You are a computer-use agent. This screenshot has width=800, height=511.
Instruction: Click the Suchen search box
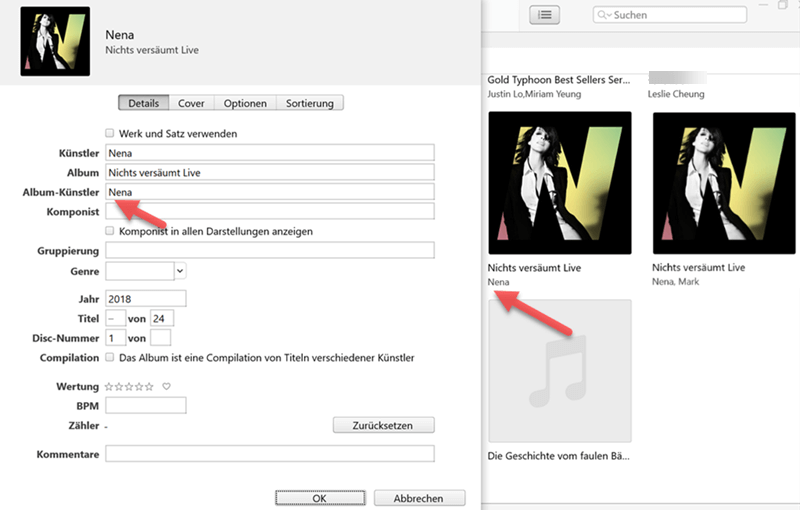[x=669, y=15]
